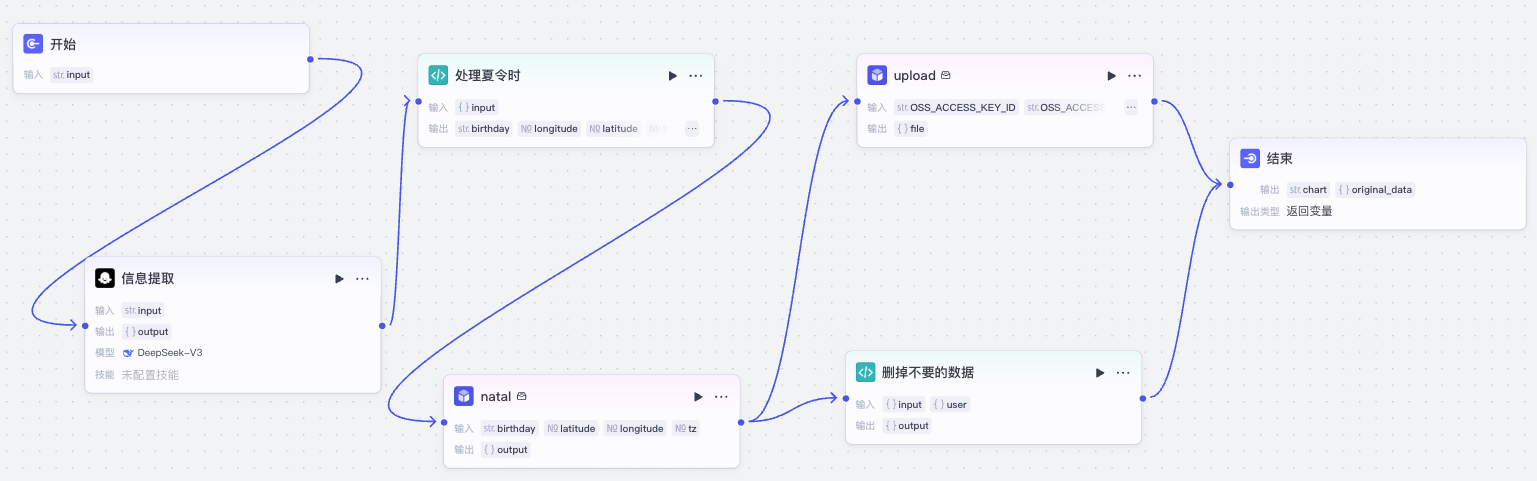Click the cube icon of natal node
This screenshot has width=1537, height=481.
coord(463,396)
